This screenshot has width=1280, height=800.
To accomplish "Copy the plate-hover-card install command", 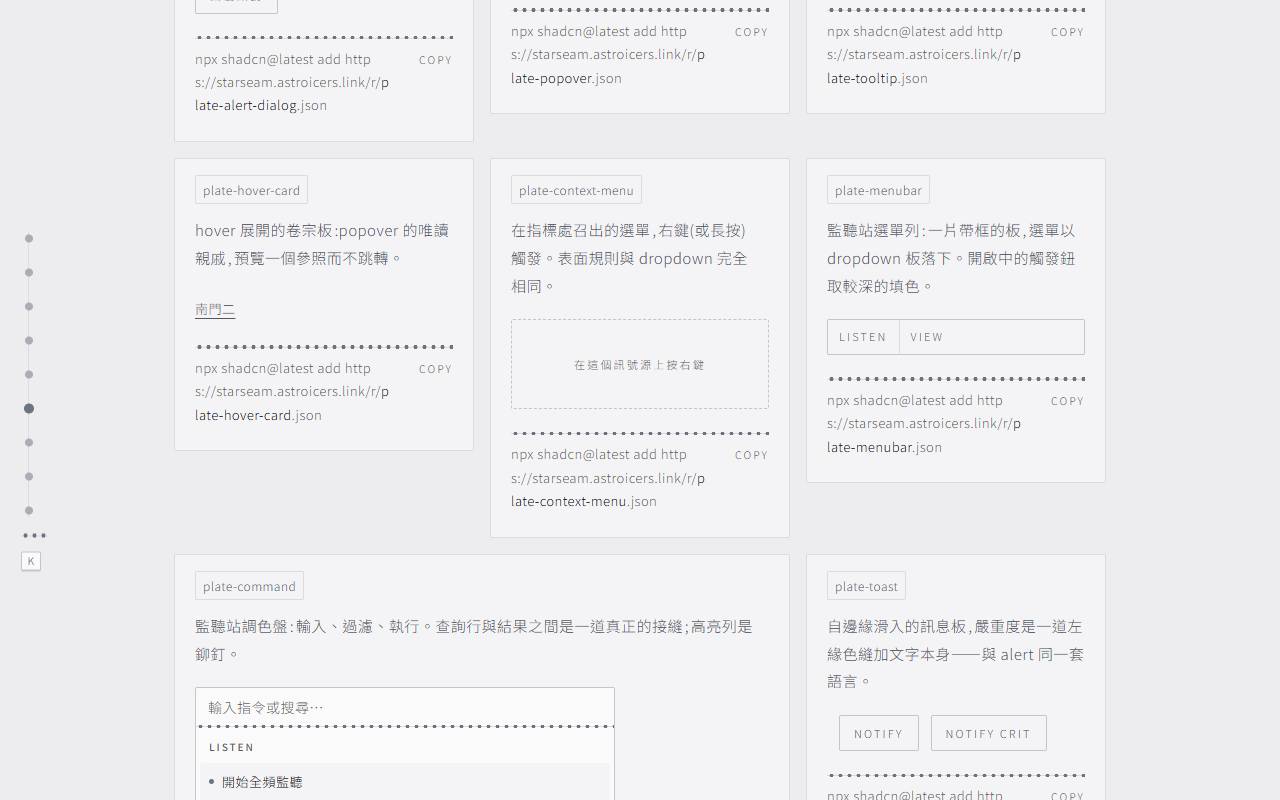I will click(x=435, y=369).
